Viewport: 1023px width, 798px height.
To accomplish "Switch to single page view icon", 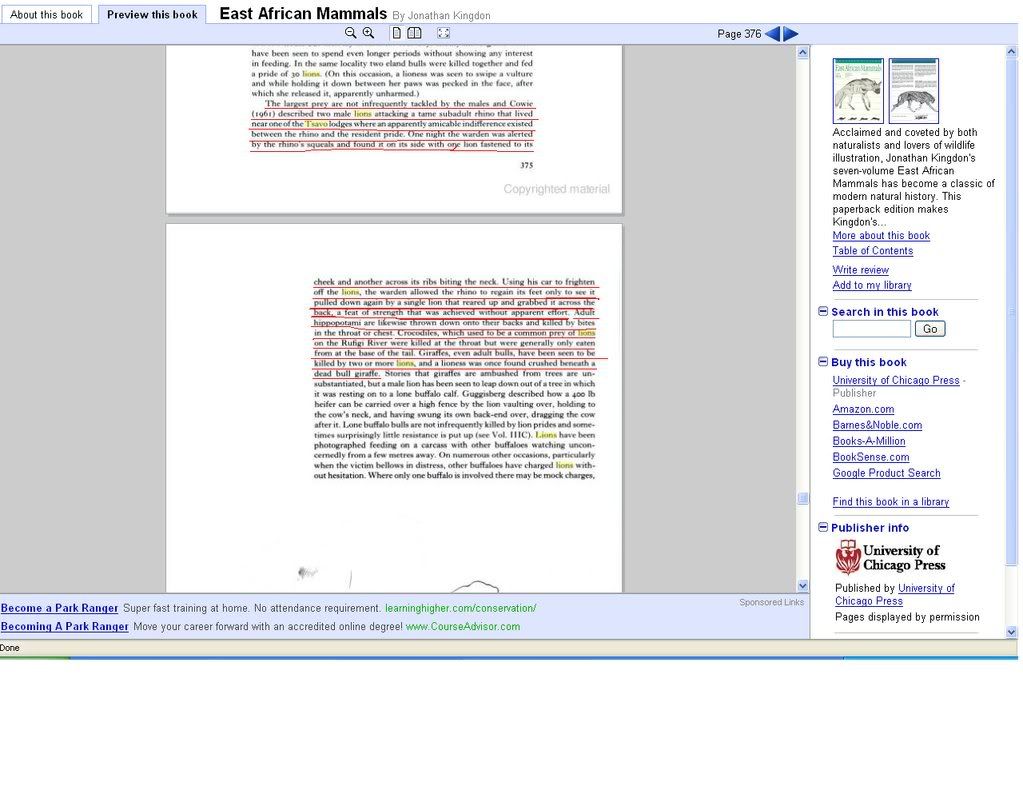I will pos(396,33).
